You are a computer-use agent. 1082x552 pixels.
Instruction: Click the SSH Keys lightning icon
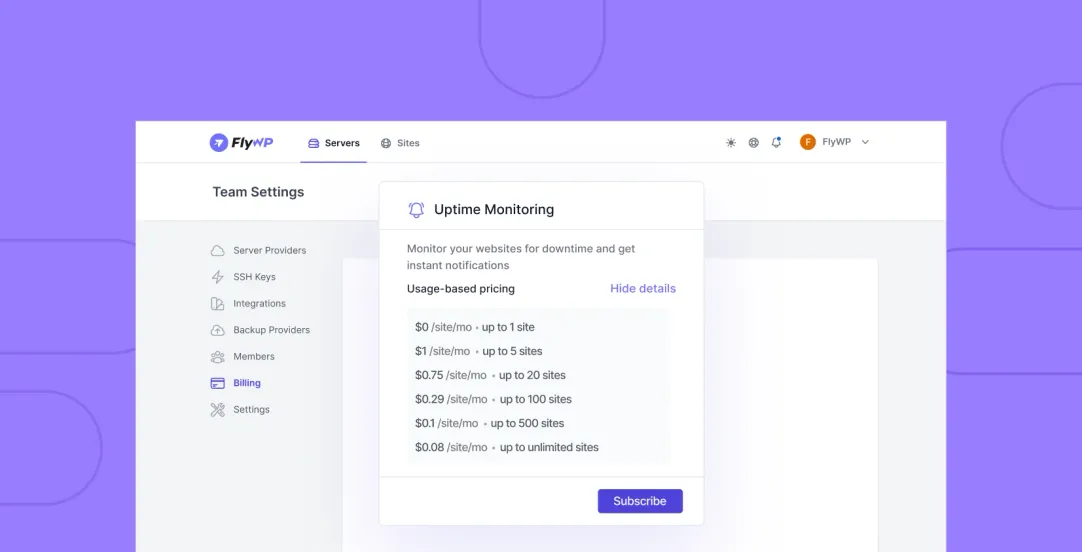point(217,277)
